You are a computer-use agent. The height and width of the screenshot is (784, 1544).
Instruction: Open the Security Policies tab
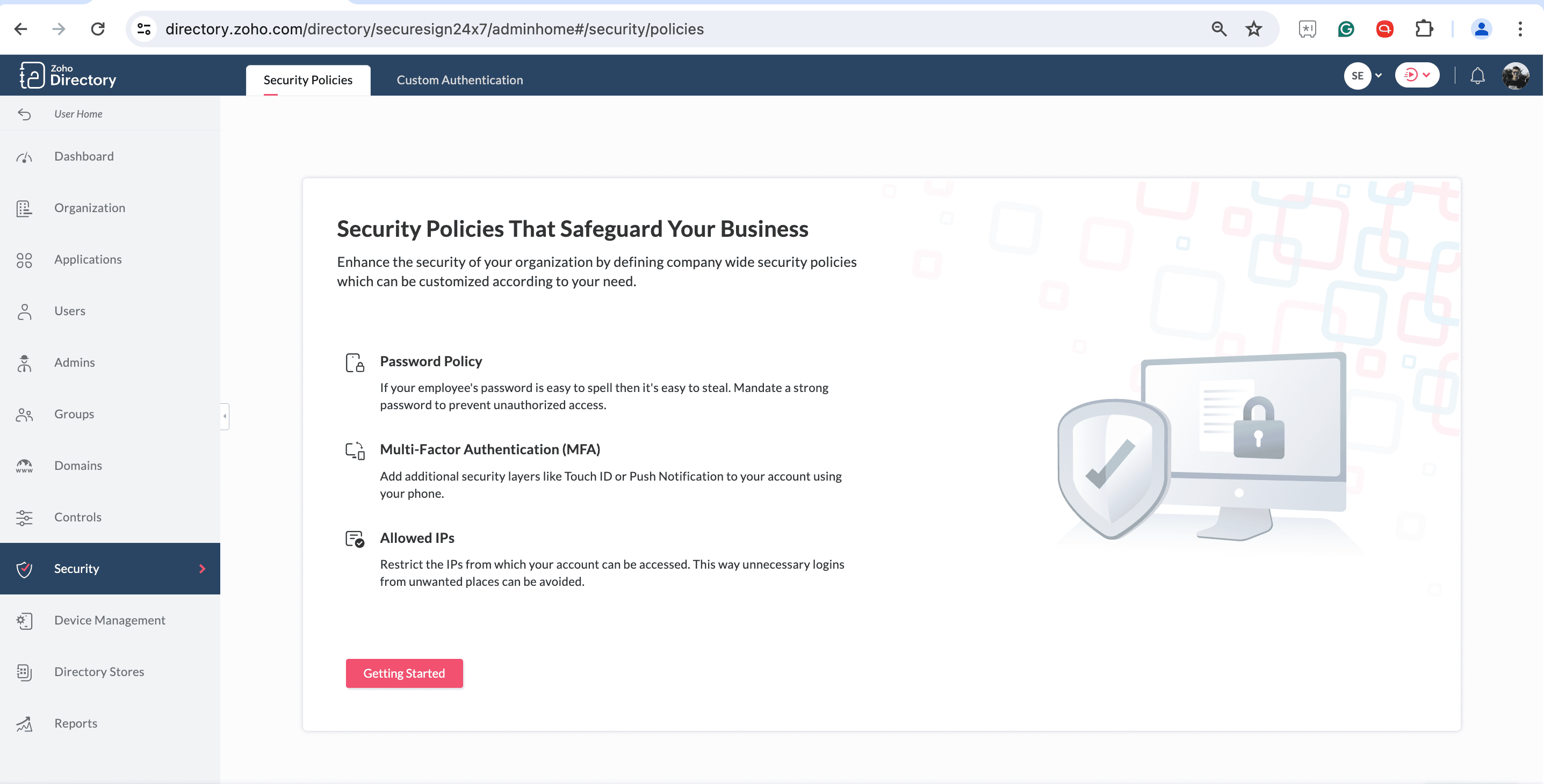[308, 79]
